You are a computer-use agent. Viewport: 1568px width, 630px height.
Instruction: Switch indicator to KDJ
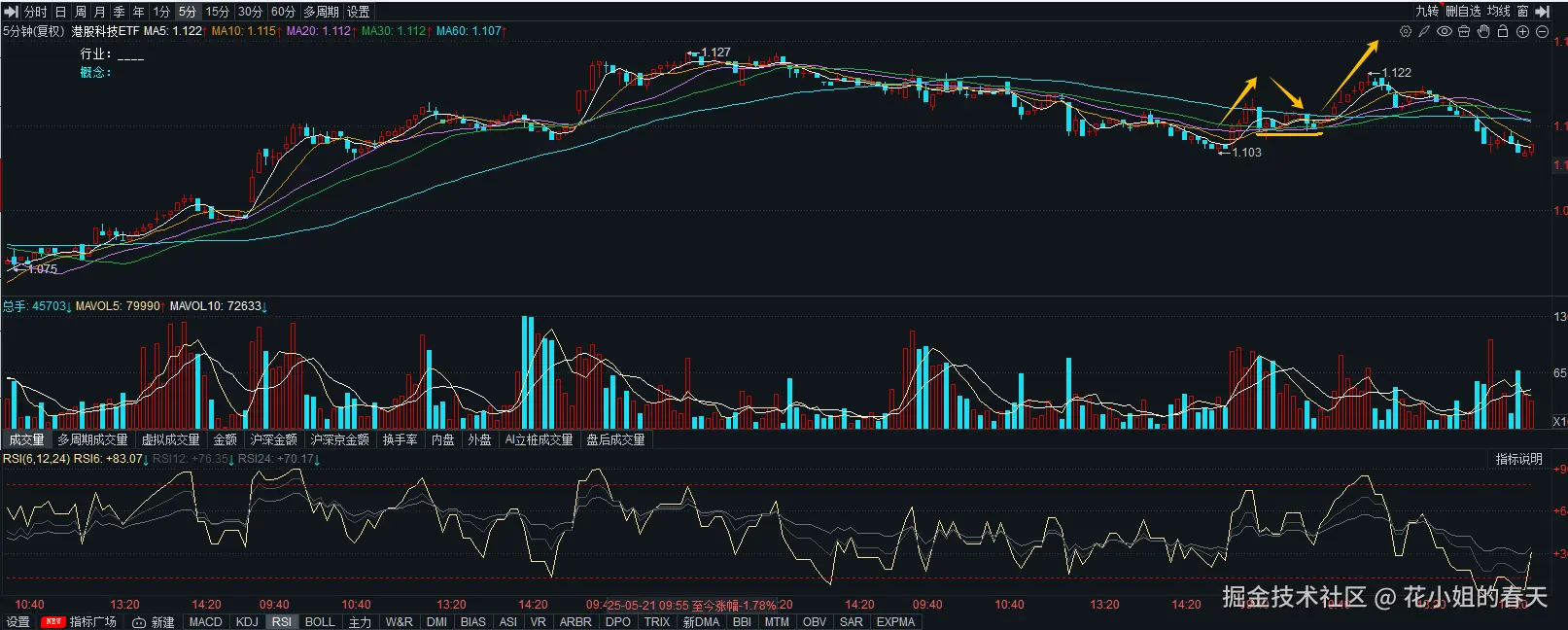pos(247,622)
